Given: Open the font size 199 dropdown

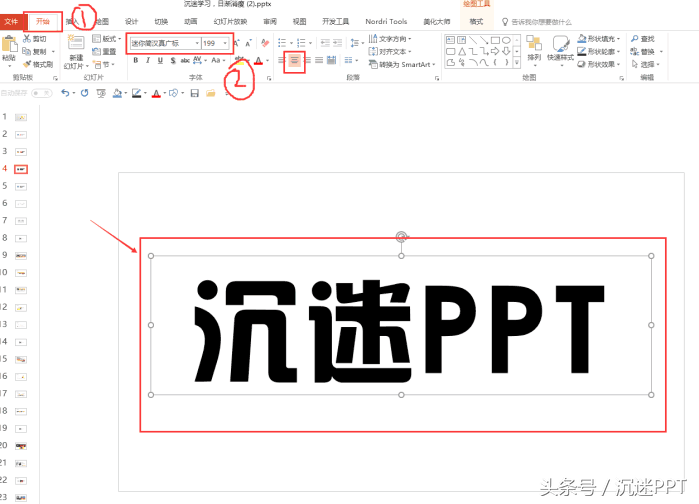Looking at the screenshot, I should pyautogui.click(x=225, y=43).
